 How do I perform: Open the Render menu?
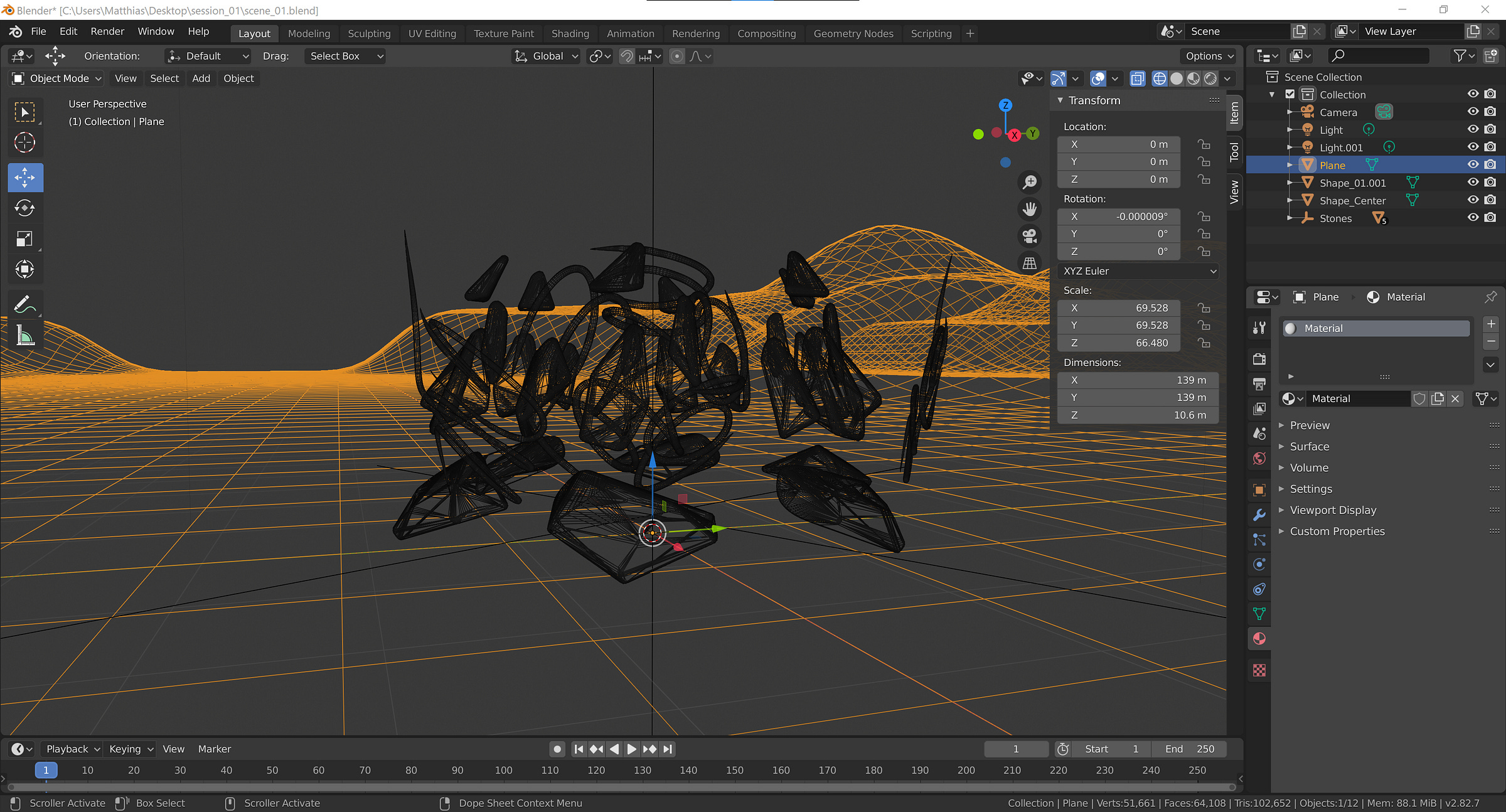click(x=107, y=31)
